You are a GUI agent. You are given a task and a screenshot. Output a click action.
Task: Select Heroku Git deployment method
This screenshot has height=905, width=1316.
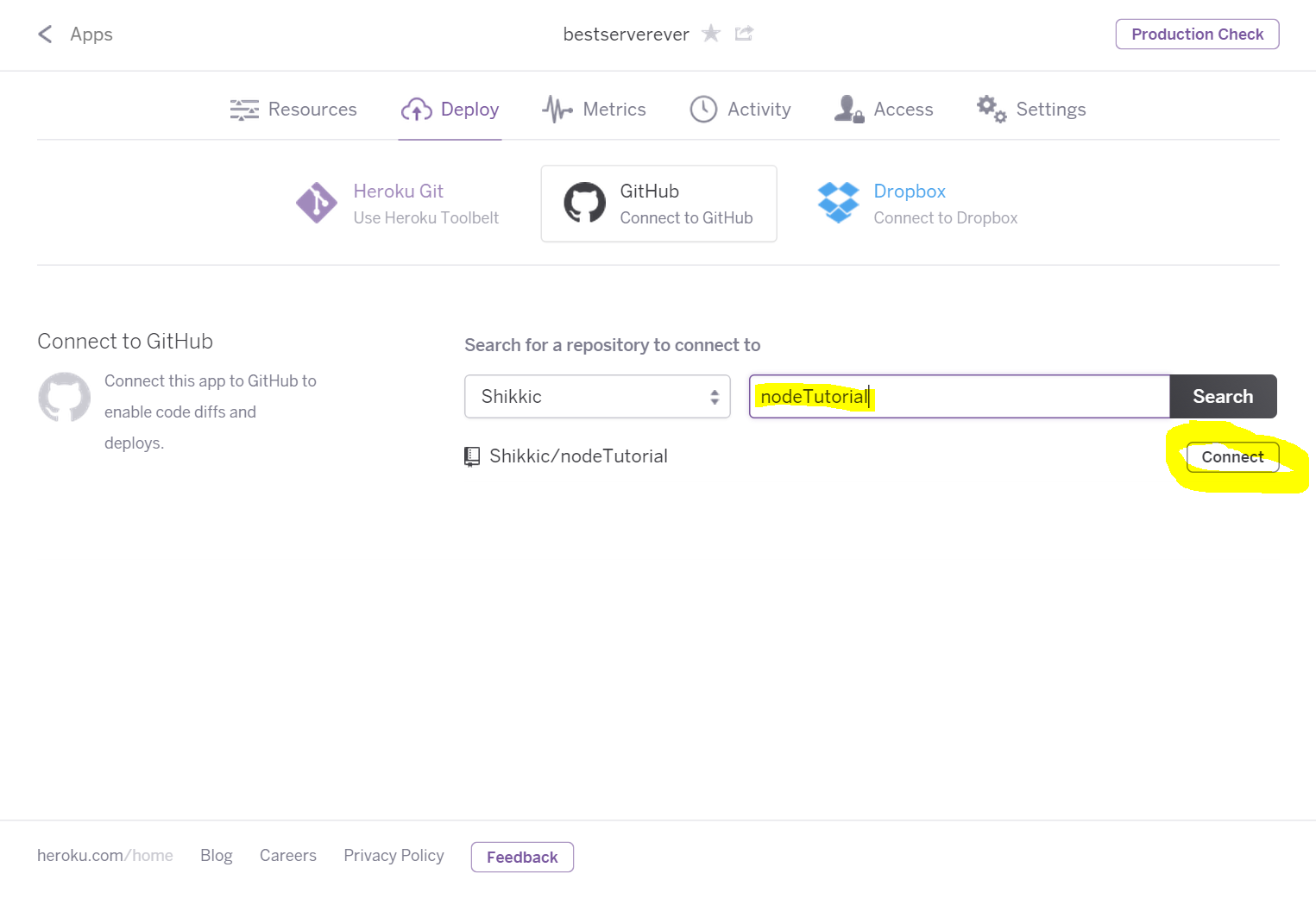(x=397, y=204)
